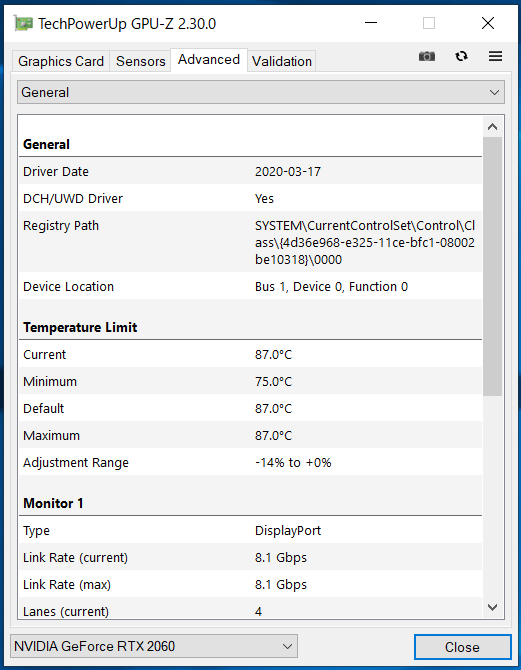Click the Monitor 1 Type DisplayPort value
521x670 pixels.
288,531
